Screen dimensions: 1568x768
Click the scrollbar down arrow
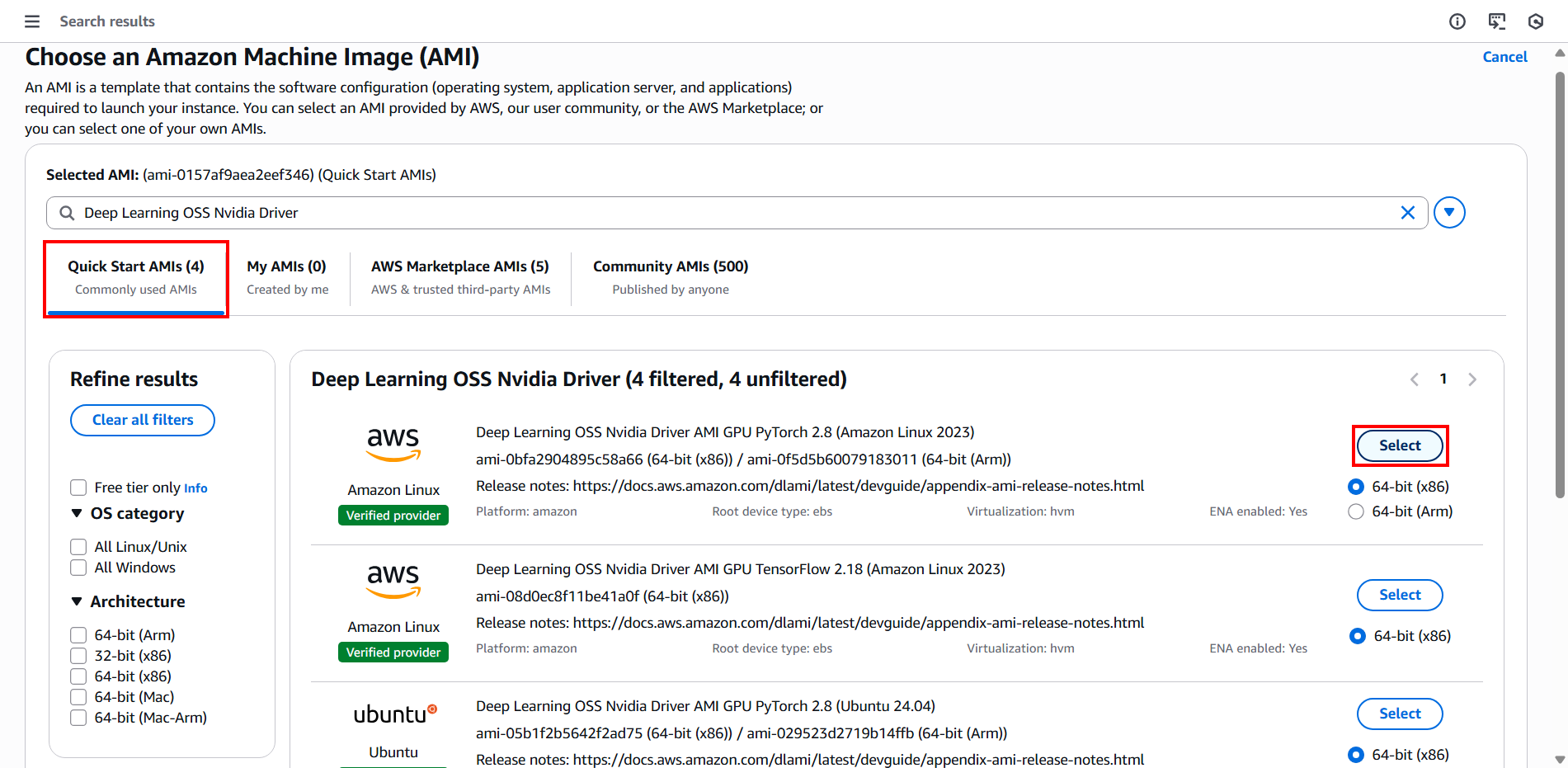click(x=1560, y=759)
